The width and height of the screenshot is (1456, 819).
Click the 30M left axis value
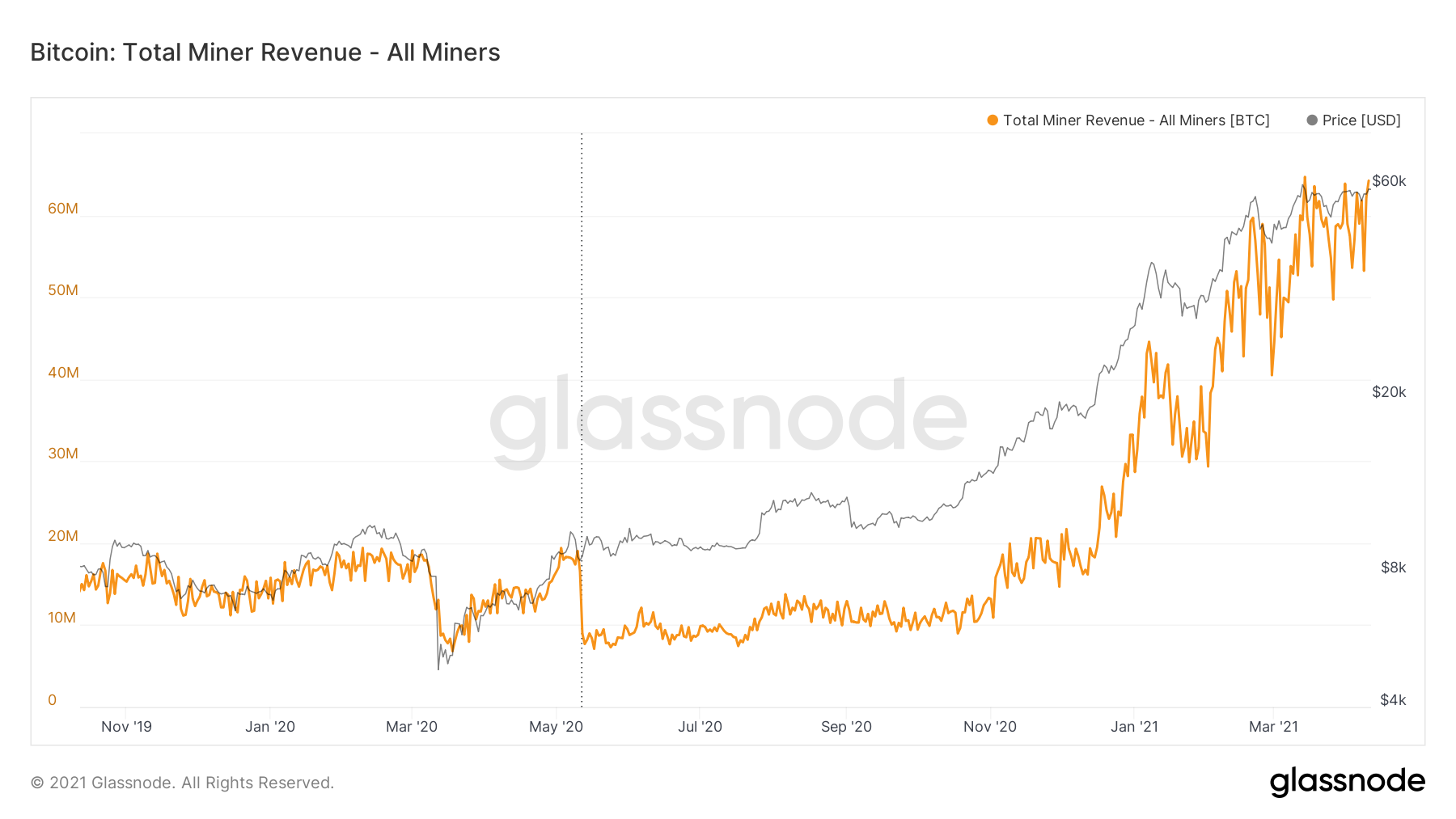(63, 454)
